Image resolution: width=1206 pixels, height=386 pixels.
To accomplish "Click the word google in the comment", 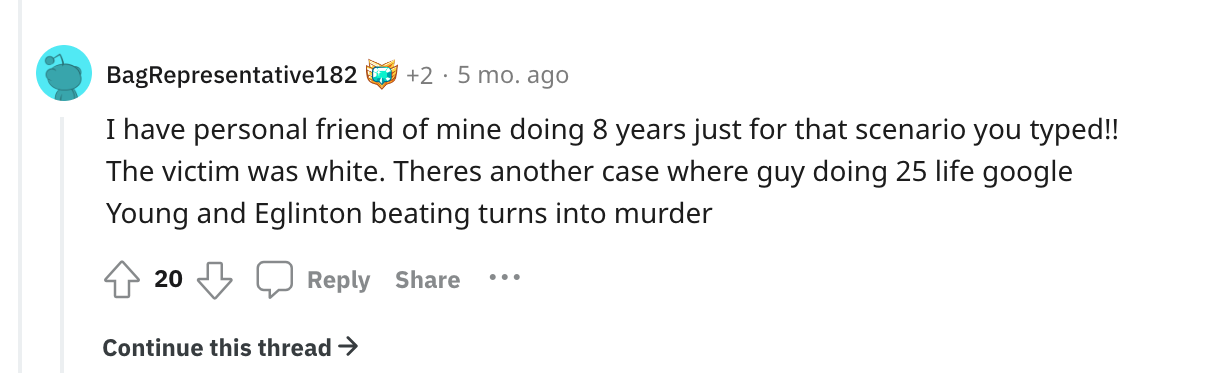I will (1031, 173).
